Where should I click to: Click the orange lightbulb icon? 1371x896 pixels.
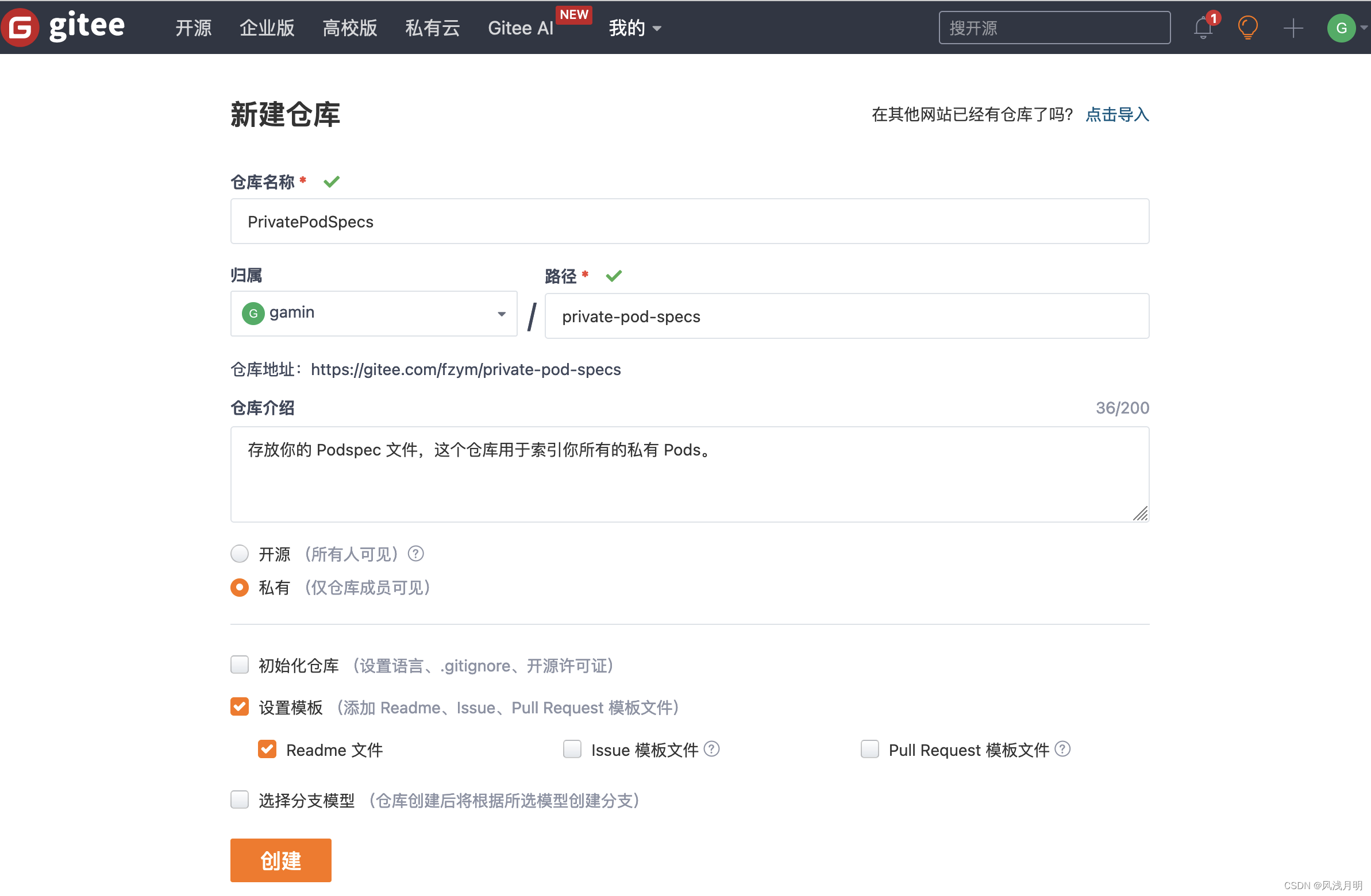click(1247, 28)
